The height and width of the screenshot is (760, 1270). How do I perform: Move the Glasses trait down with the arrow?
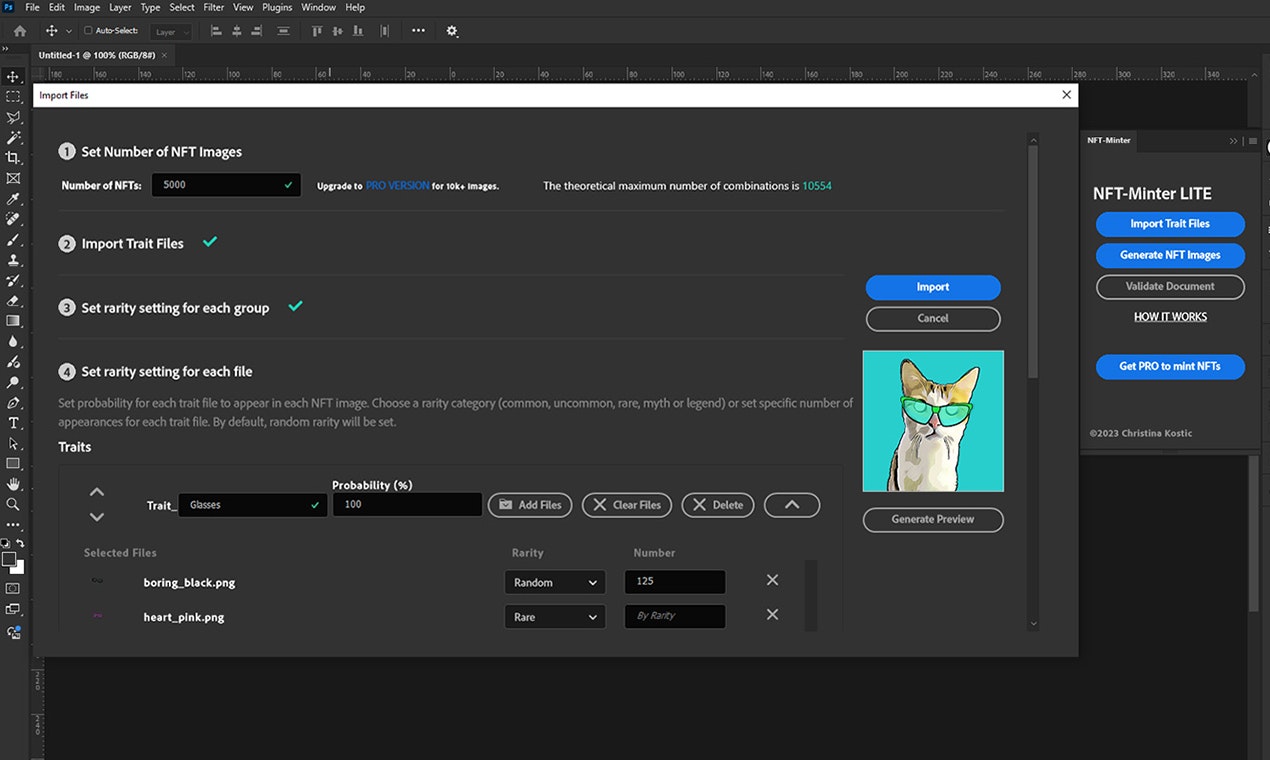(97, 517)
